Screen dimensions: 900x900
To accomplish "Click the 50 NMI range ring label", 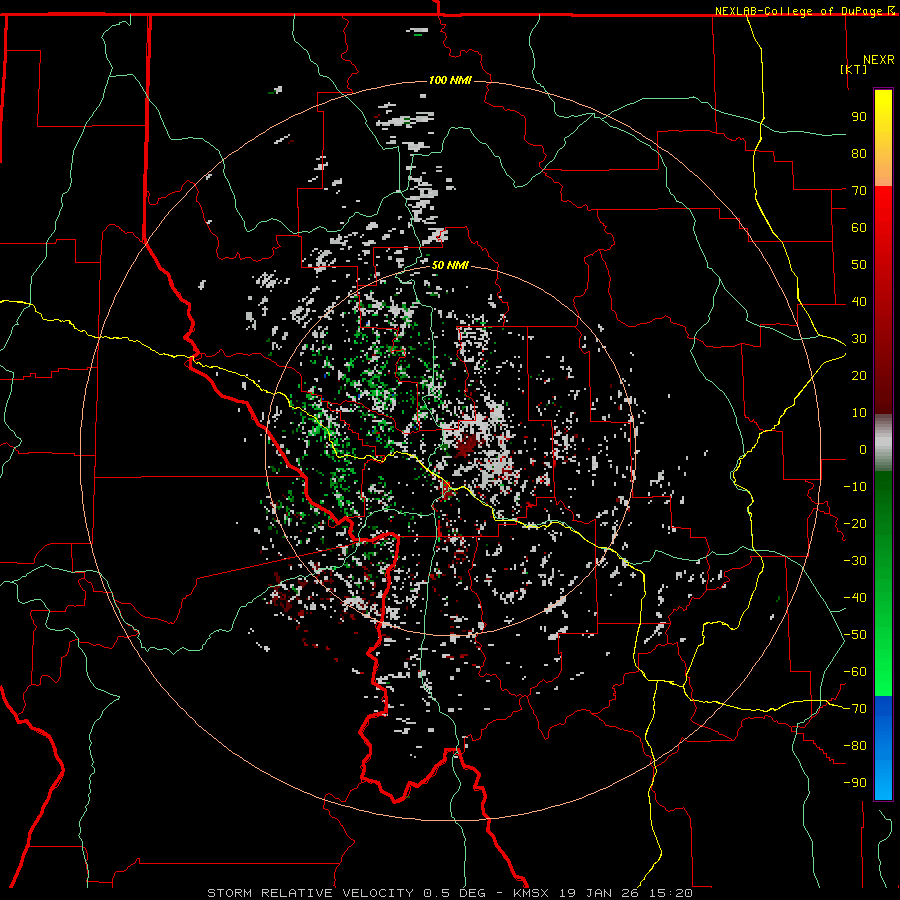I will 450,265.
